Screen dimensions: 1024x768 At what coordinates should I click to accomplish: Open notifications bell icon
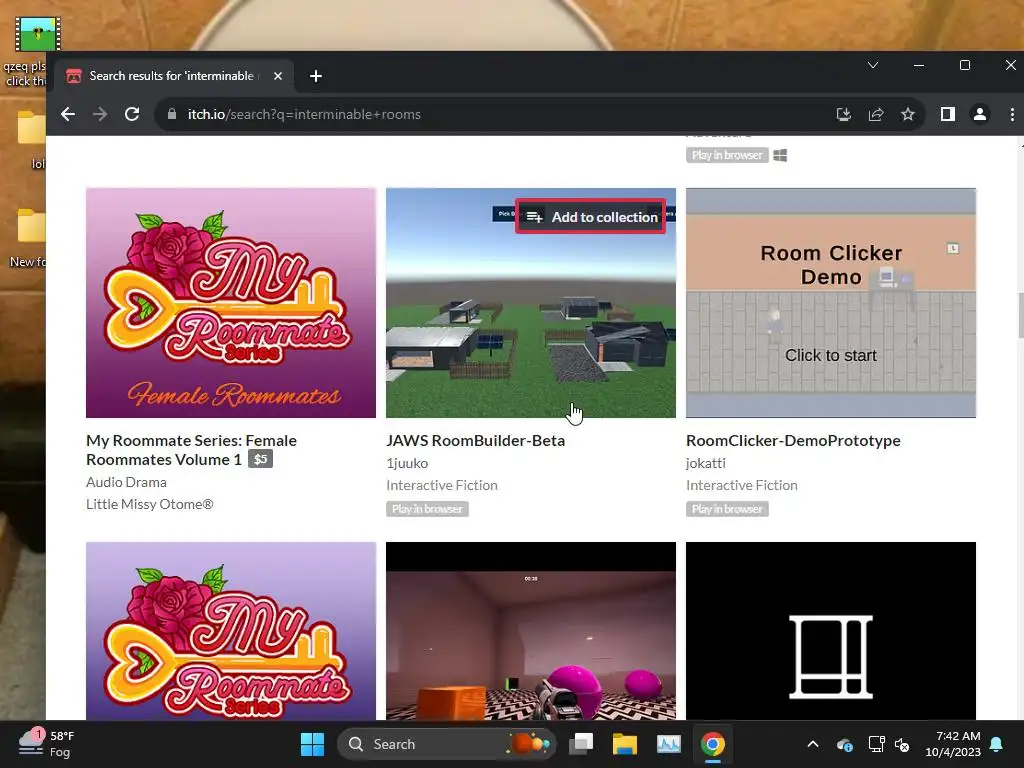[997, 744]
